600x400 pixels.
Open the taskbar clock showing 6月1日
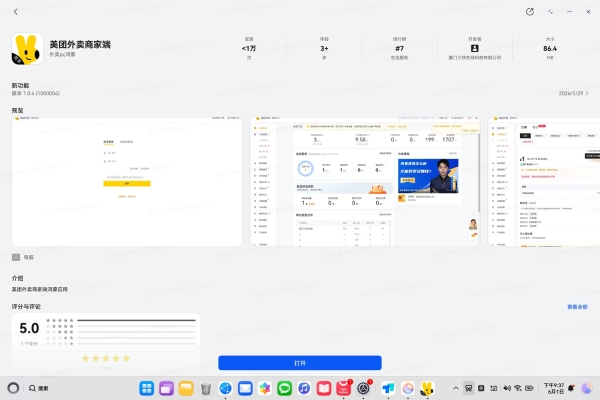(554, 388)
